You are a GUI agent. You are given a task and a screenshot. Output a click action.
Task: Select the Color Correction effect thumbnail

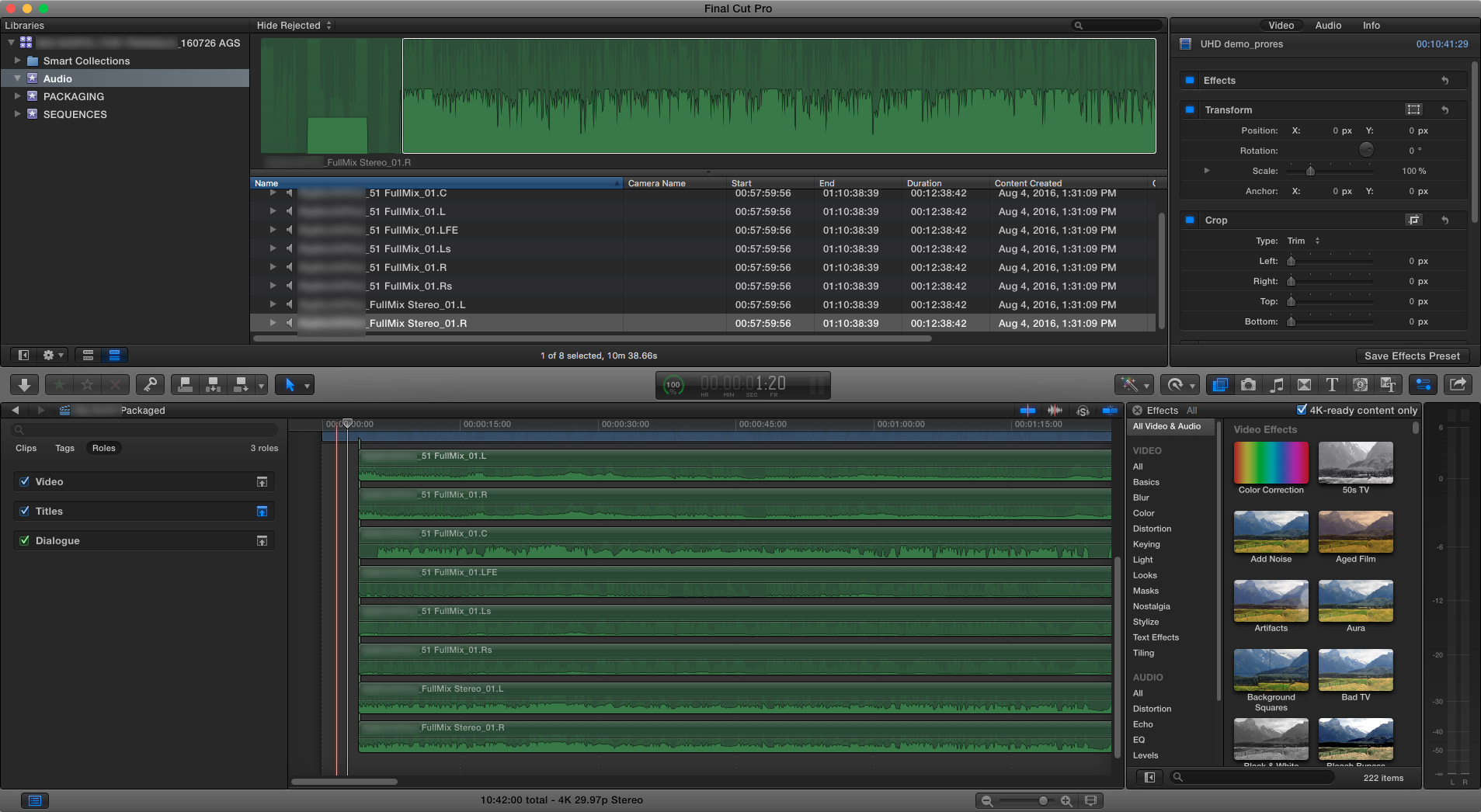tap(1271, 463)
